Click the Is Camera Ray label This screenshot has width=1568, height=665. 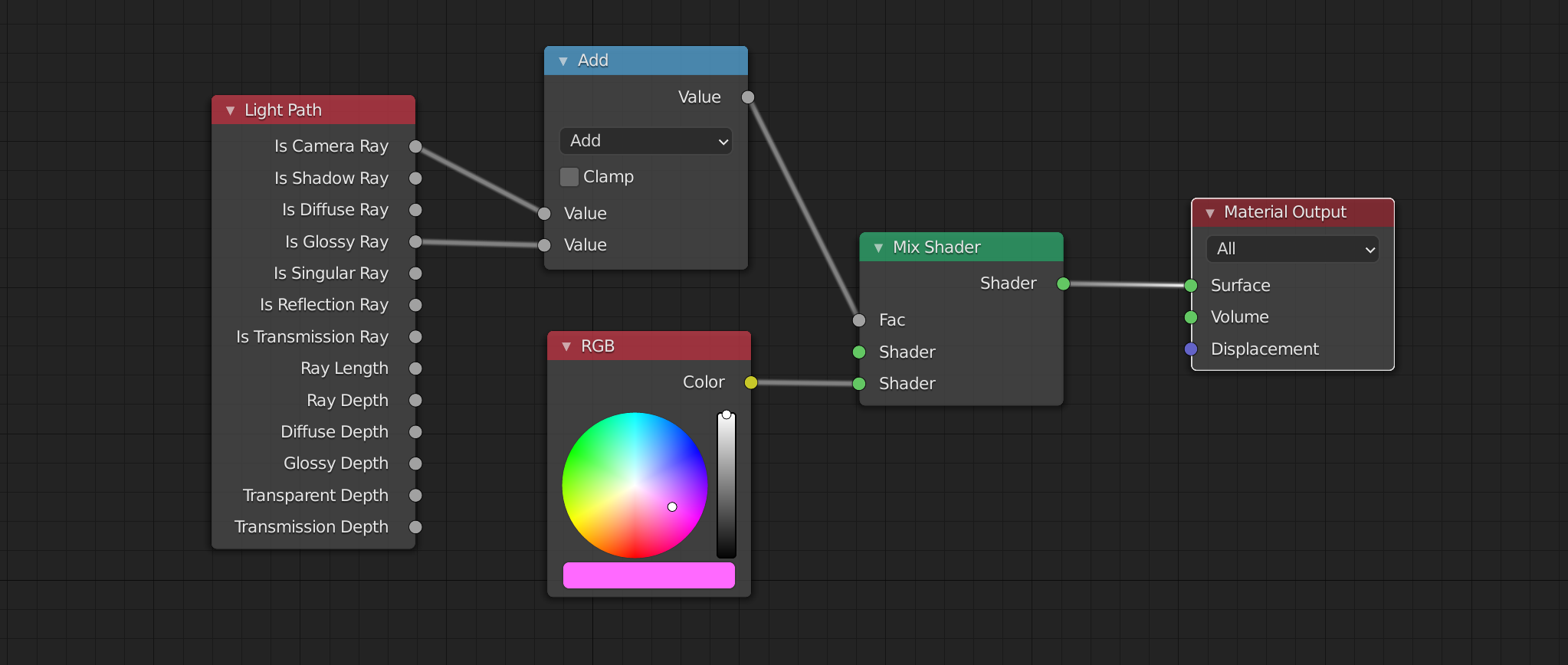click(x=331, y=146)
